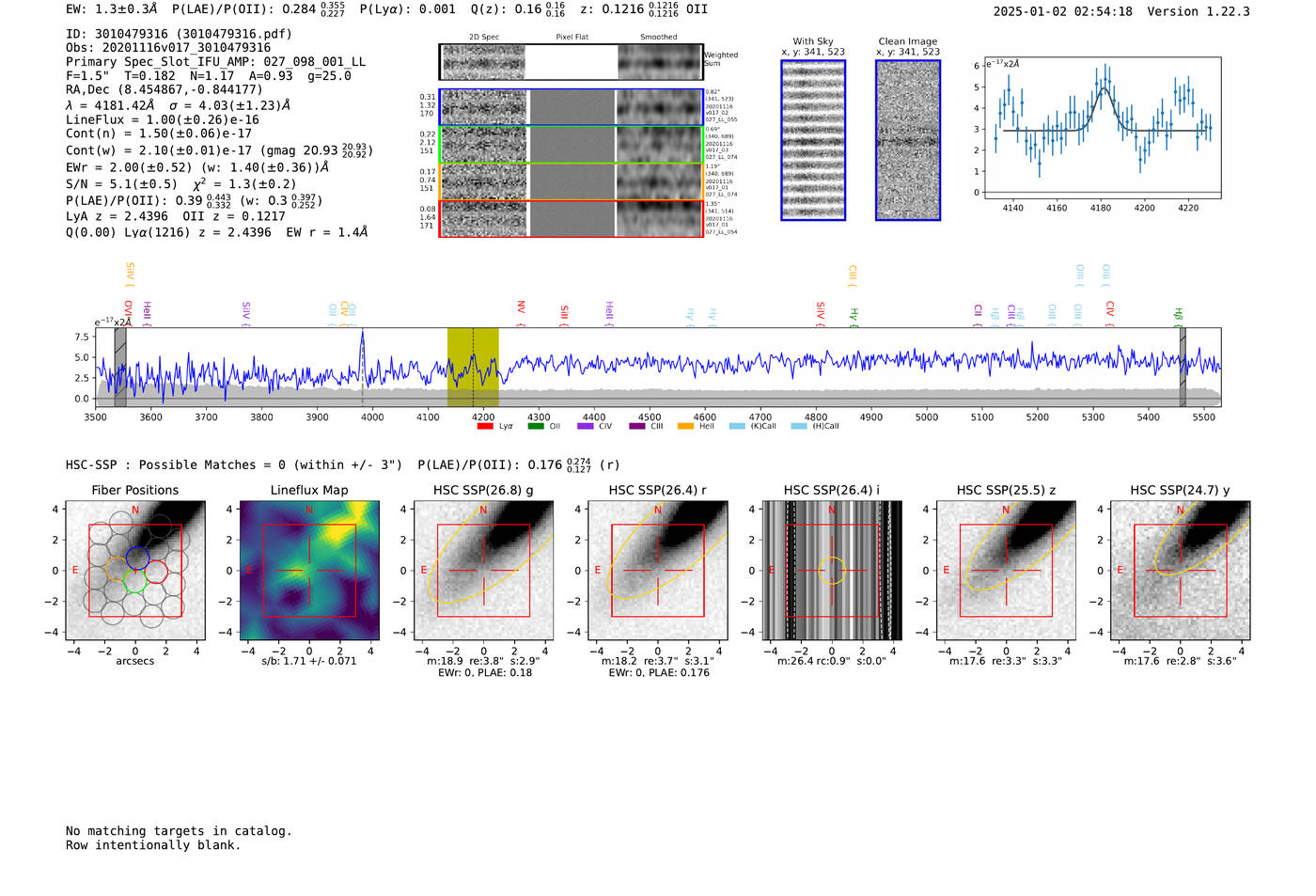Click the orange-bordered 2D fiber spectrum row
The height and width of the screenshot is (896, 1316).
click(x=571, y=181)
